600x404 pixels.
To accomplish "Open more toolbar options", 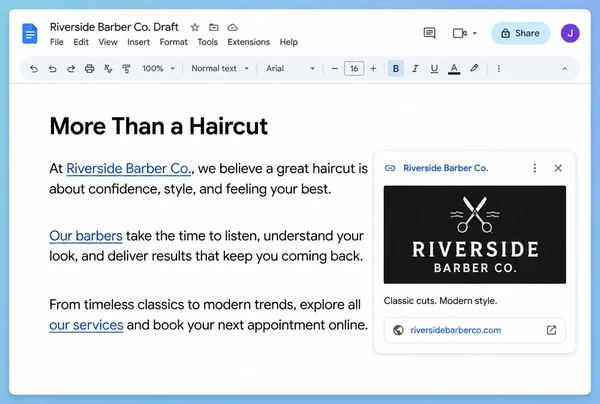I will pos(499,69).
